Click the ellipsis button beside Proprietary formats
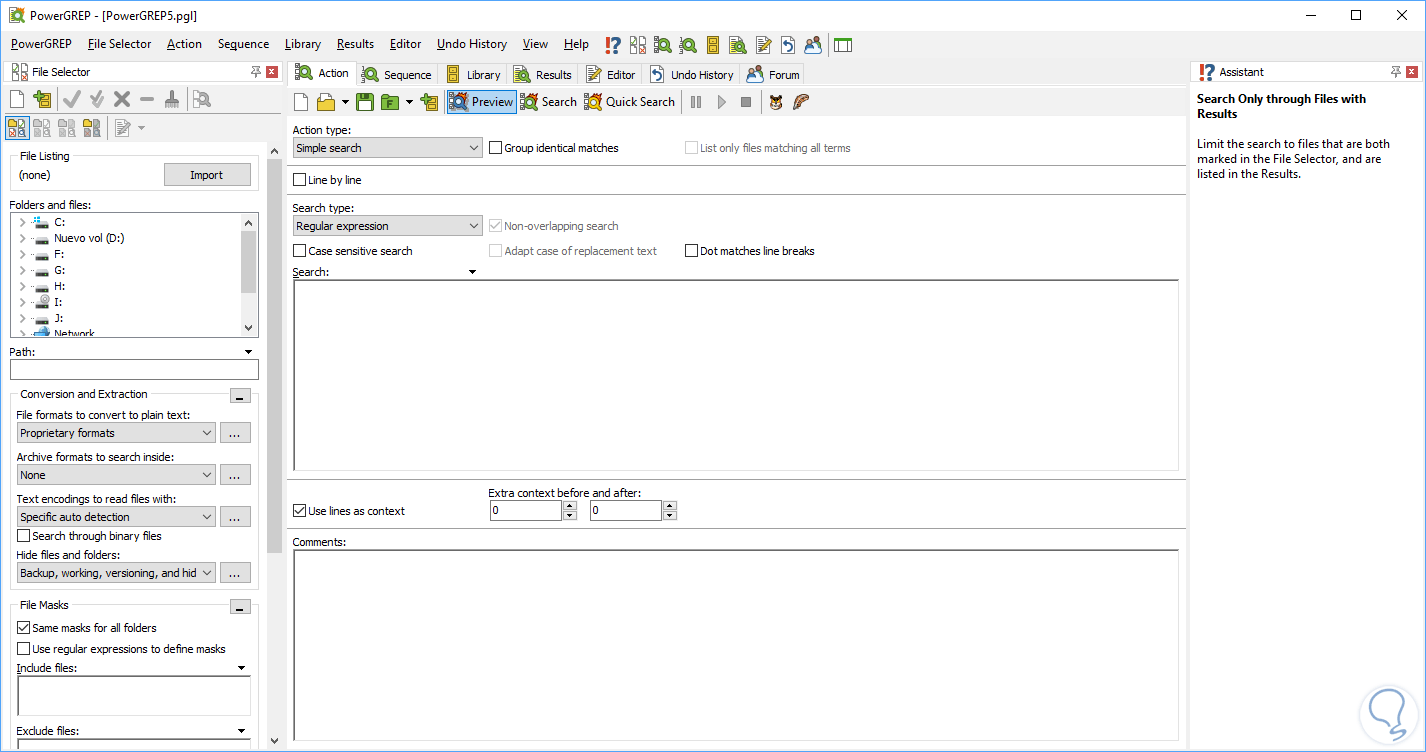 [x=235, y=433]
